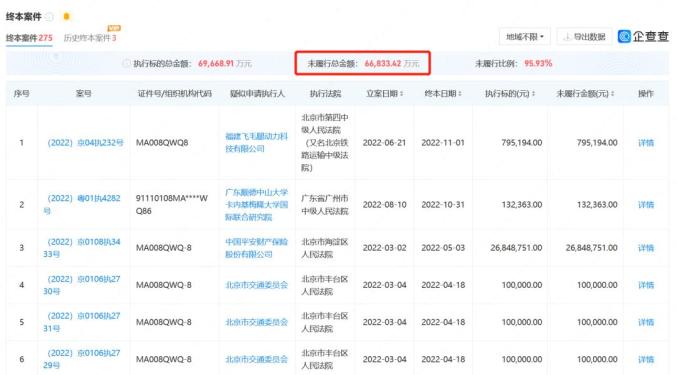Open 福建飞毛腿动力科技有限公司 applicant link
Viewport: 677px width, 375px height.
coord(256,142)
